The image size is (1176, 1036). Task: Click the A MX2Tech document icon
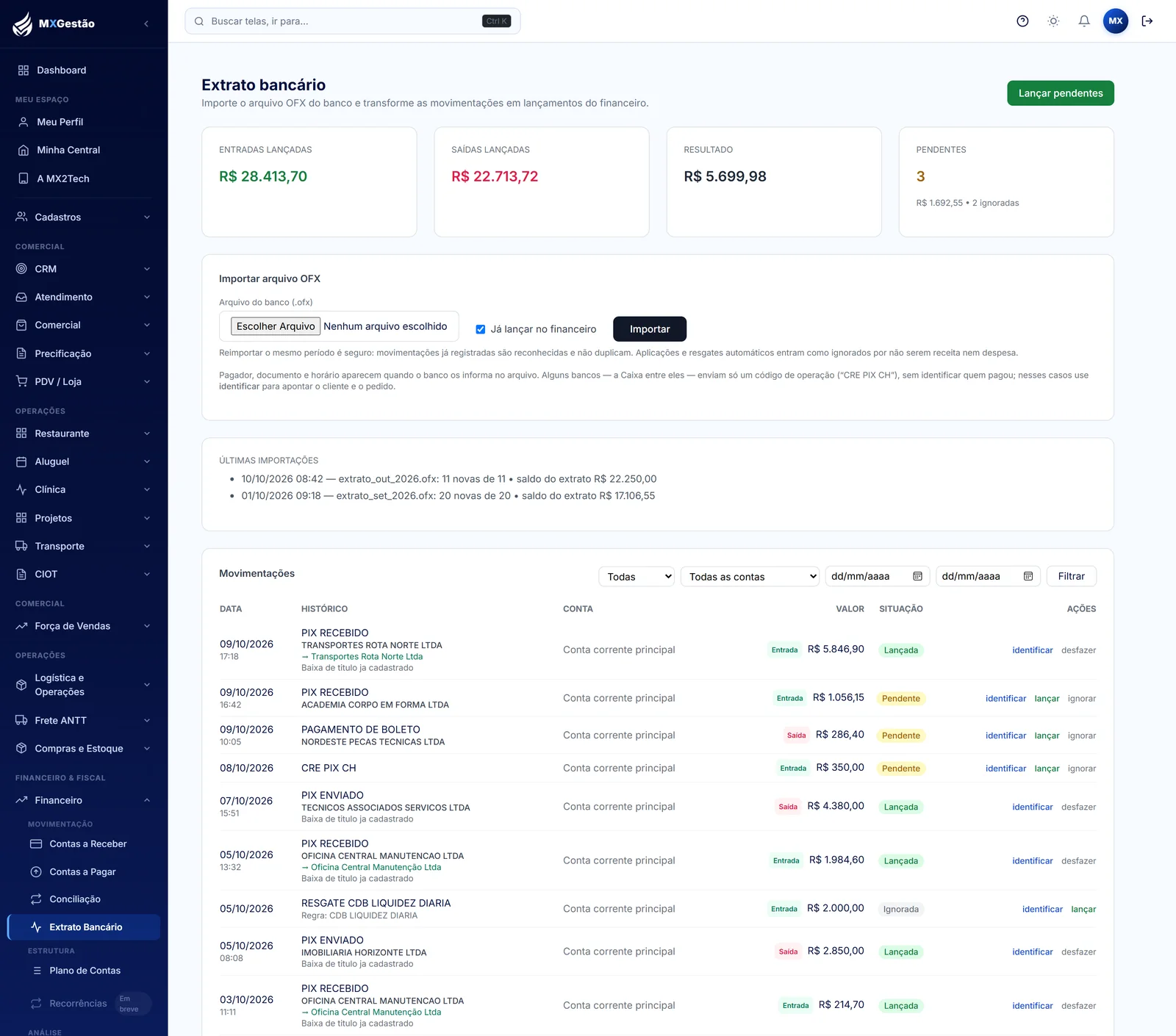tap(24, 179)
